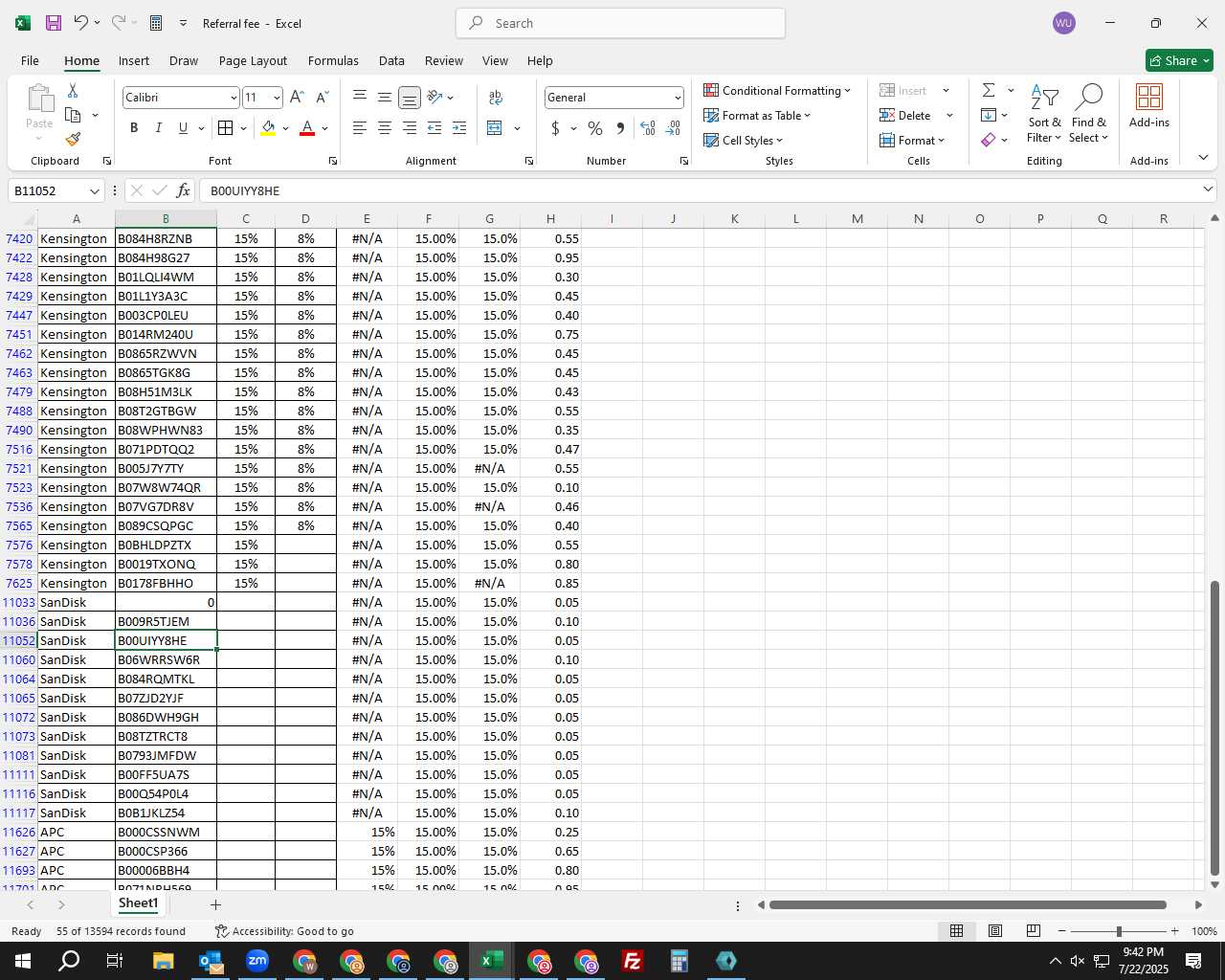Undo the last action
Viewport: 1225px width, 980px height.
[81, 23]
